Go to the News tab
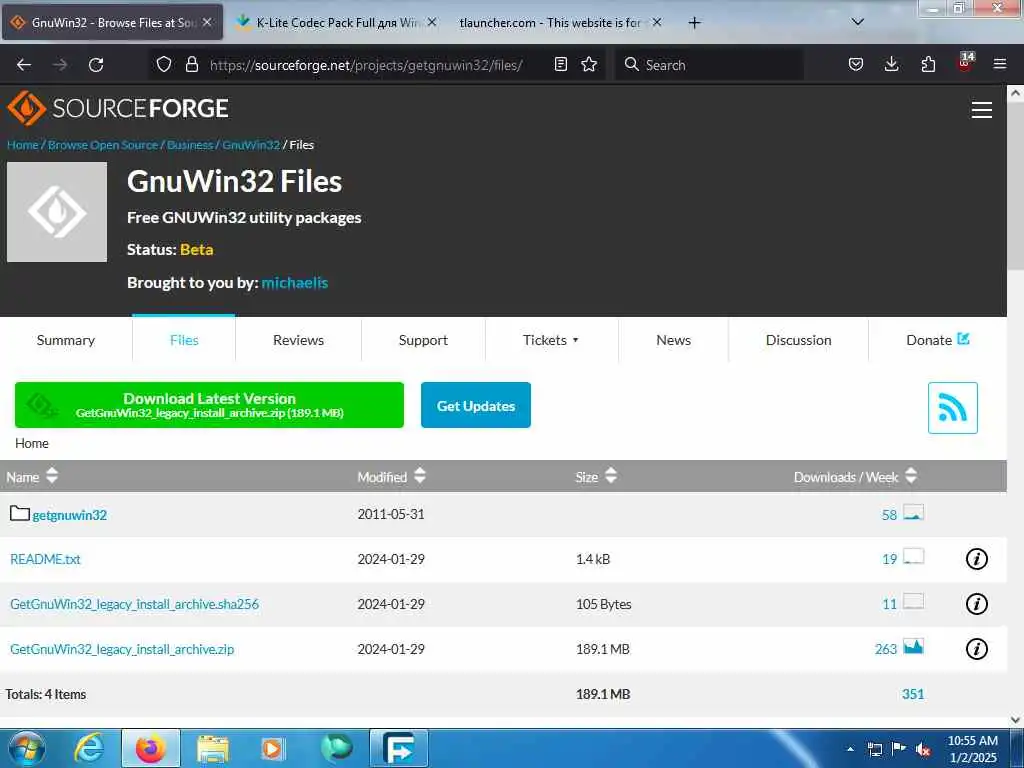The width and height of the screenshot is (1024, 768). (x=673, y=340)
